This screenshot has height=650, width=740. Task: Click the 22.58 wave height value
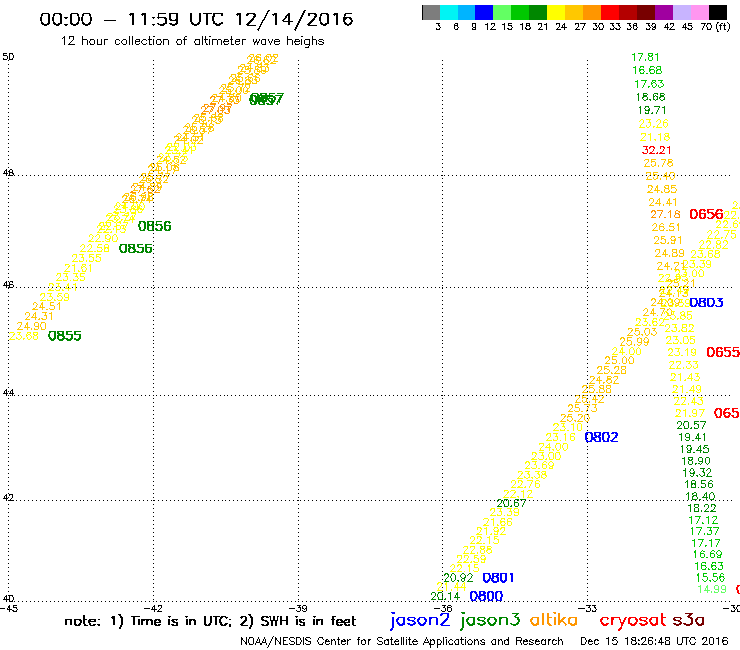coord(94,248)
